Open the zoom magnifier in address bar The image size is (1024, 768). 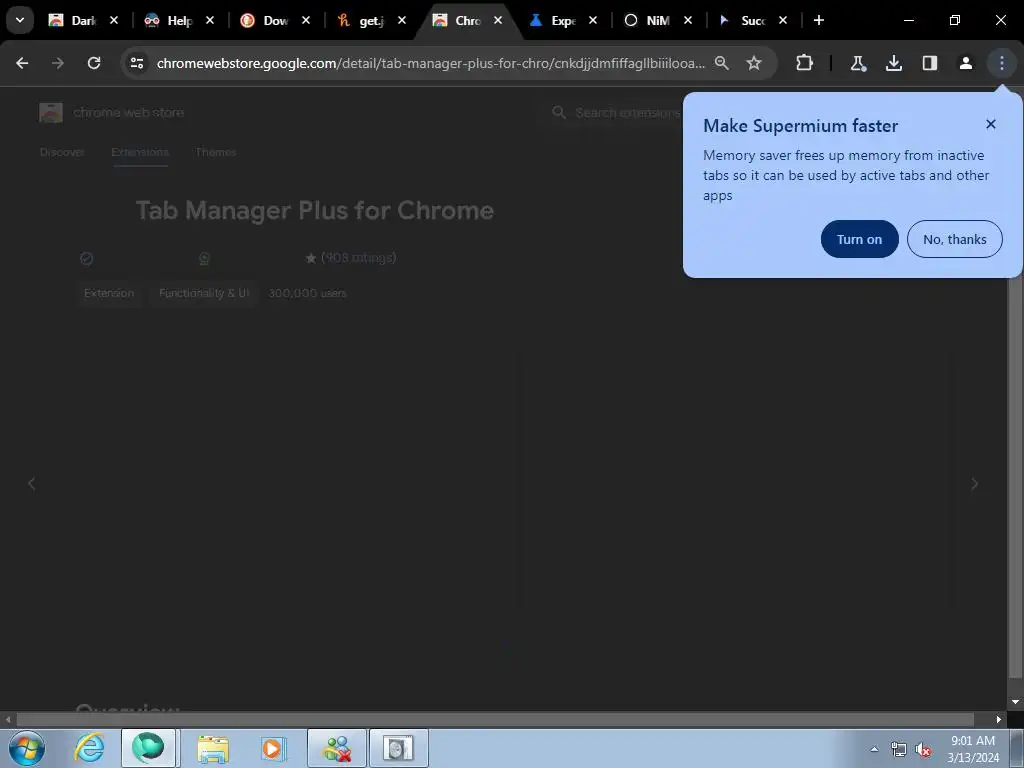(722, 63)
